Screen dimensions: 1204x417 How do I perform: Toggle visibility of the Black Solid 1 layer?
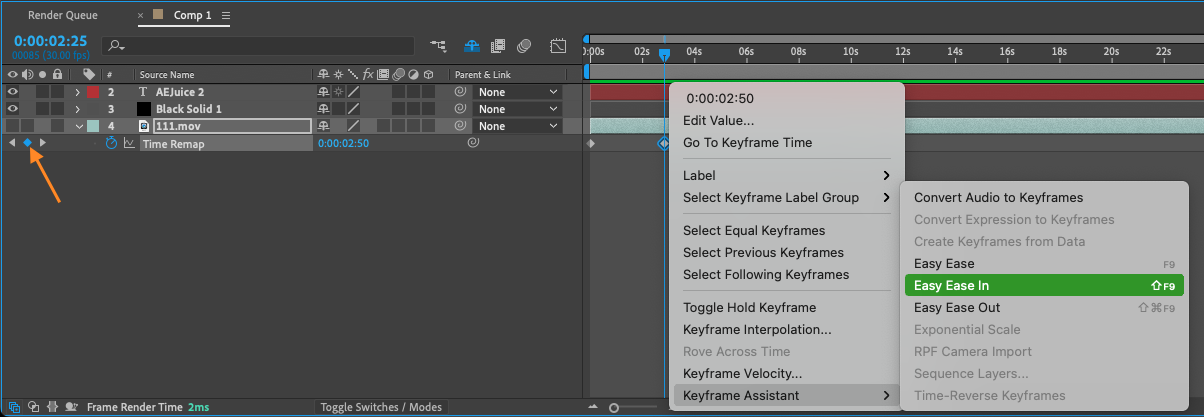point(13,109)
